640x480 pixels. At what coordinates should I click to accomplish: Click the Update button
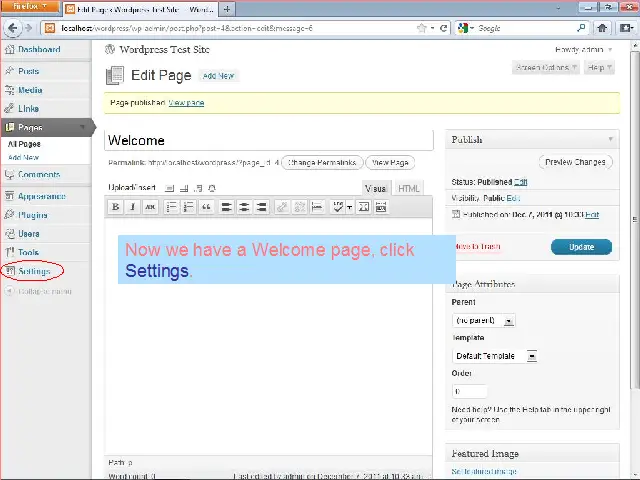point(580,246)
